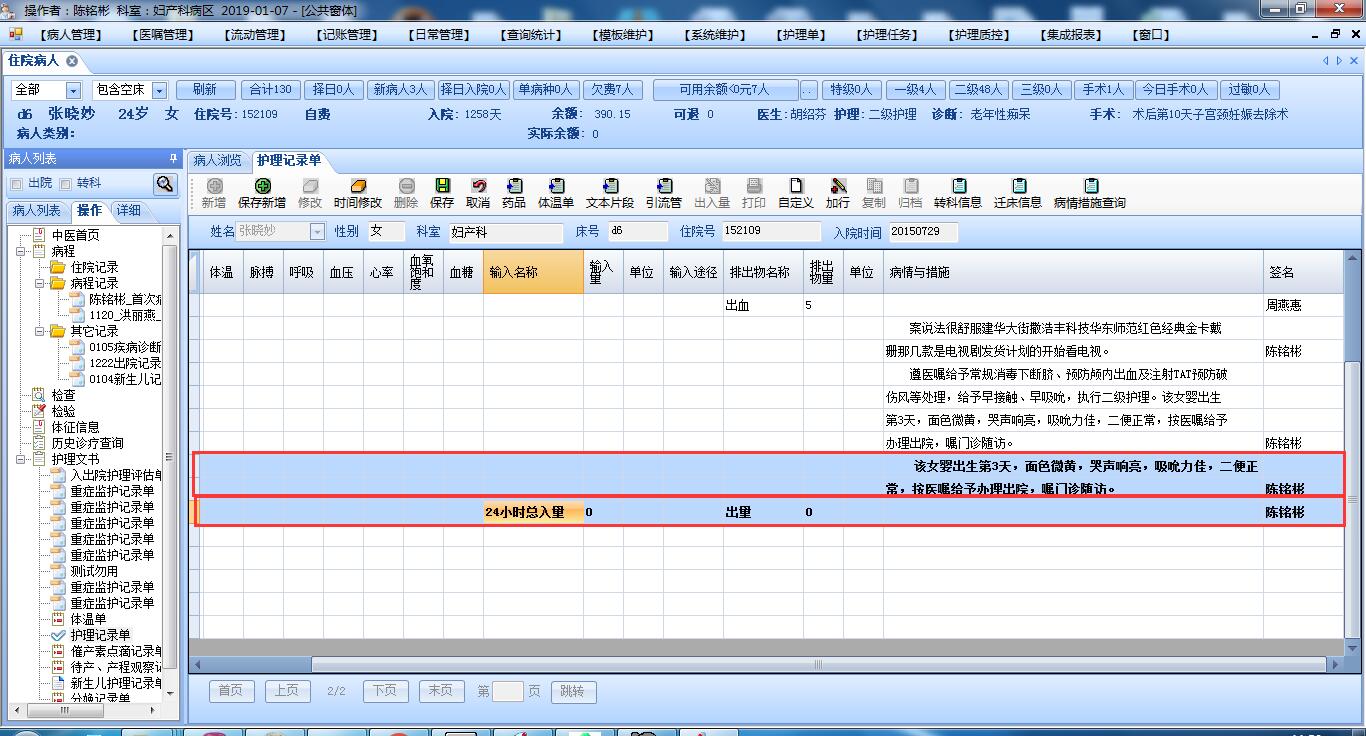Image resolution: width=1366 pixels, height=736 pixels.
Task: Close the 住院病人 tab with its X icon
Action: [72, 61]
